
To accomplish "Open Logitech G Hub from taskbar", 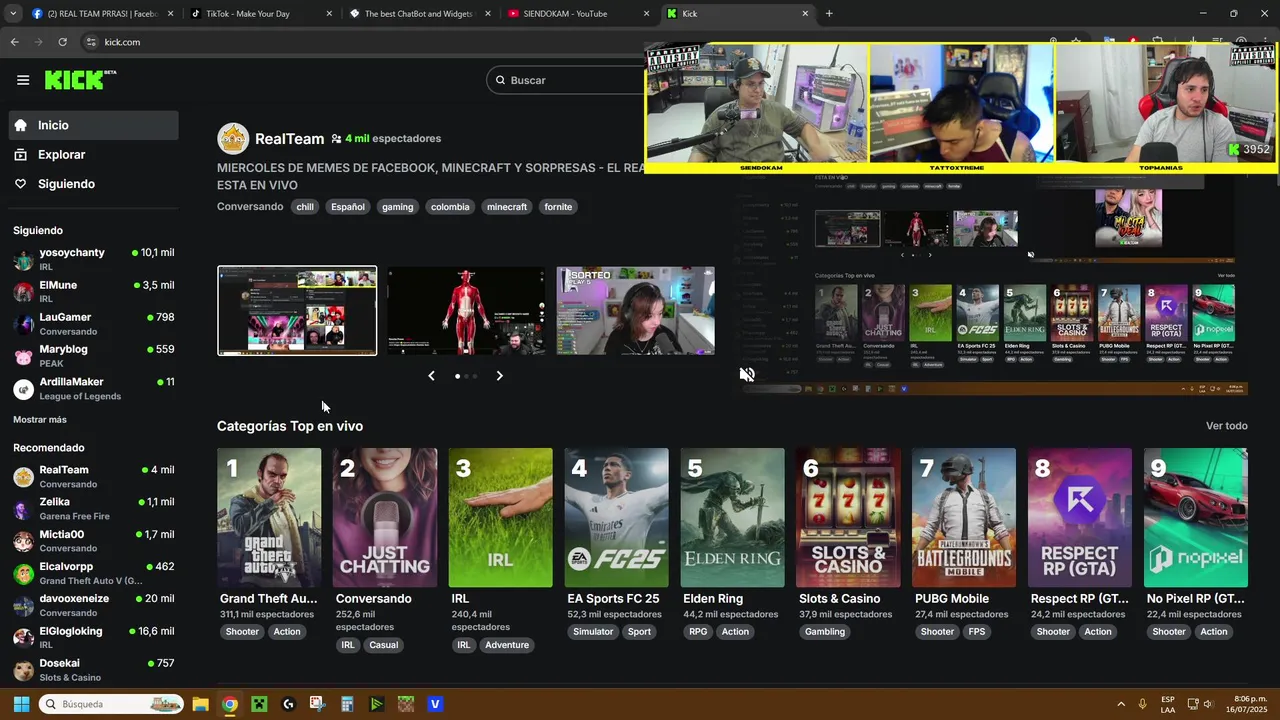I will 288,704.
